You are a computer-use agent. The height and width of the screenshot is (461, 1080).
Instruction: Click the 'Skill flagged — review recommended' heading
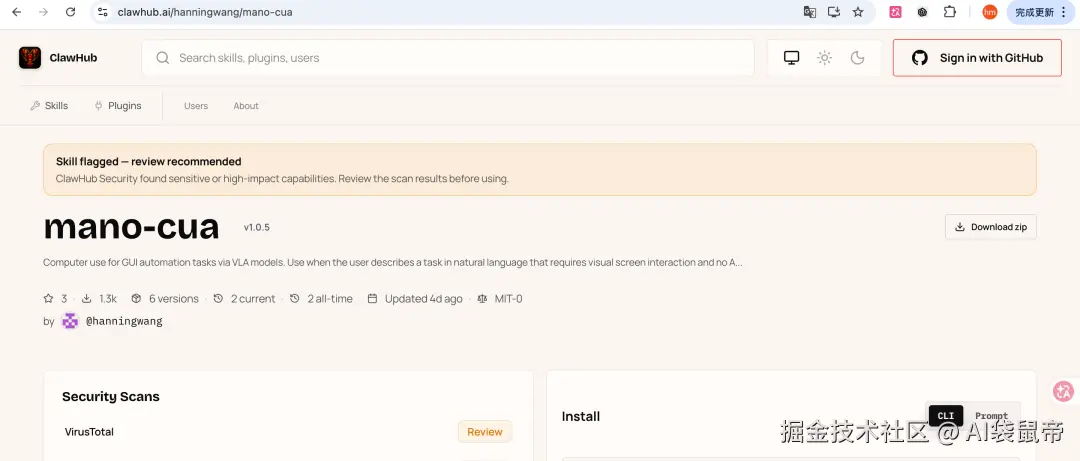(x=149, y=162)
